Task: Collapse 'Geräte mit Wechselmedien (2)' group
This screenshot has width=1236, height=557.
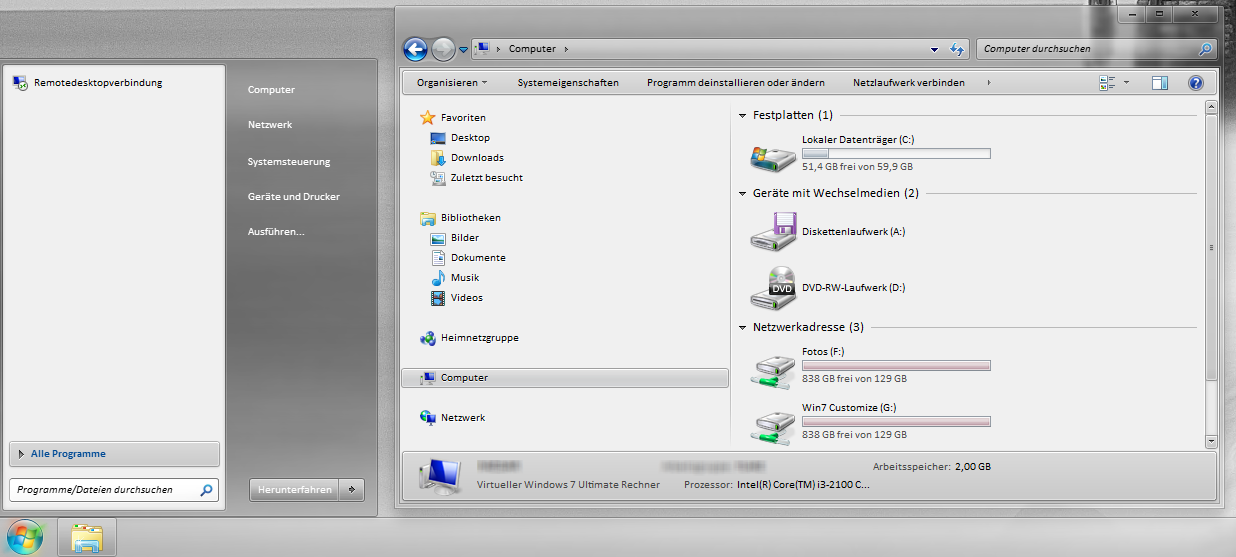Action: [743, 193]
